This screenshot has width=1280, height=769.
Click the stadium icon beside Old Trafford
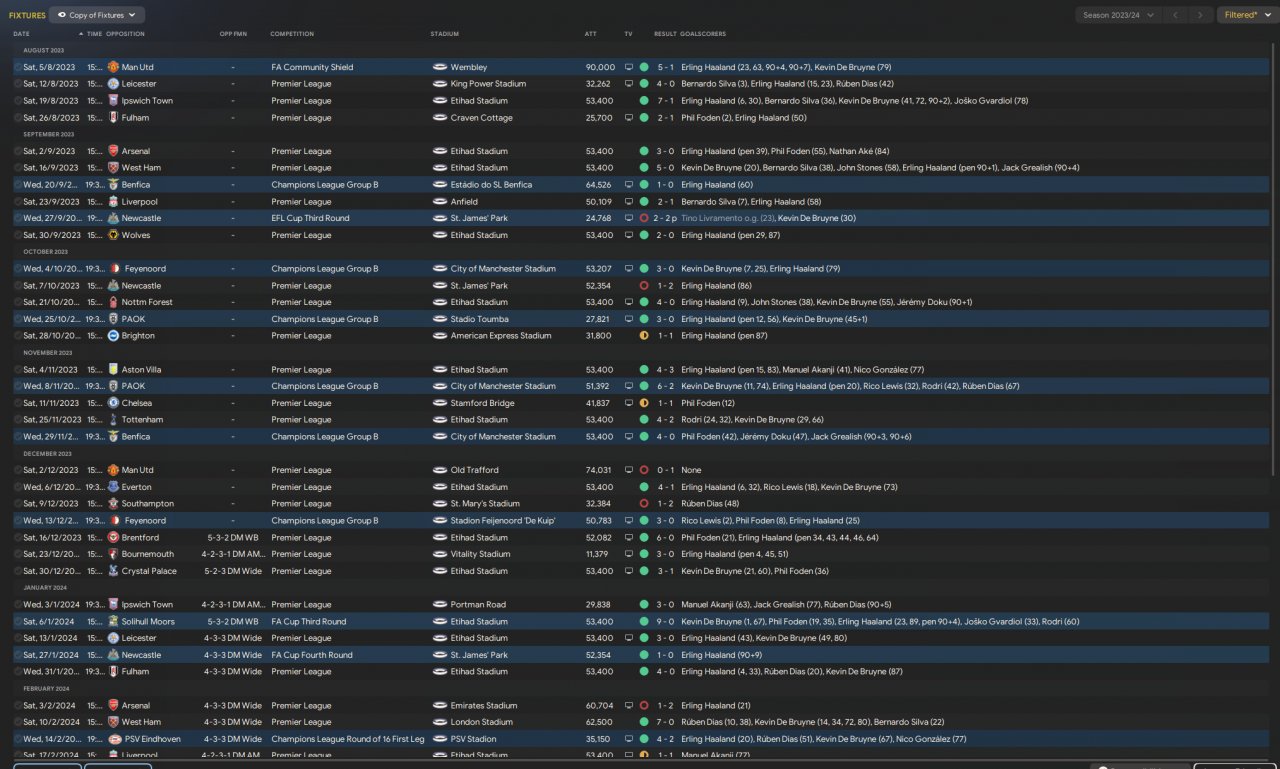[x=440, y=470]
